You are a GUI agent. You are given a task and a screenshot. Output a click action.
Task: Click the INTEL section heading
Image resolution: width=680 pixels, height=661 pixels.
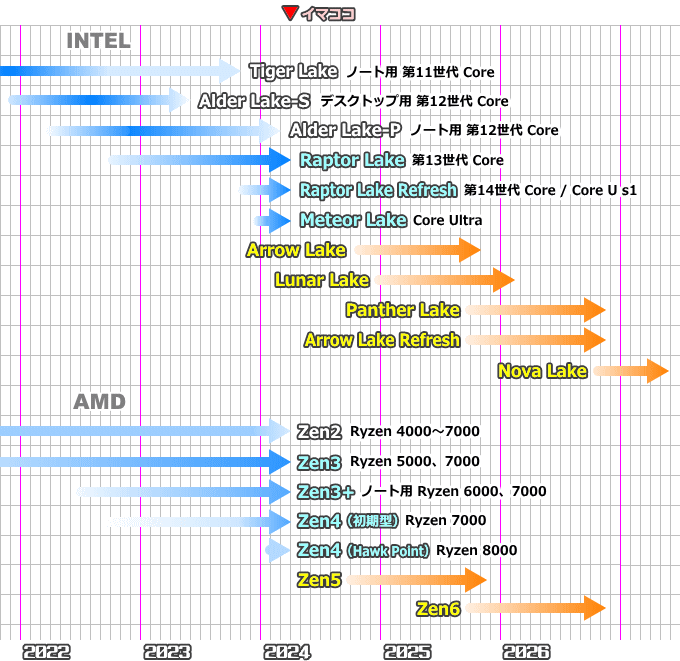pyautogui.click(x=98, y=41)
